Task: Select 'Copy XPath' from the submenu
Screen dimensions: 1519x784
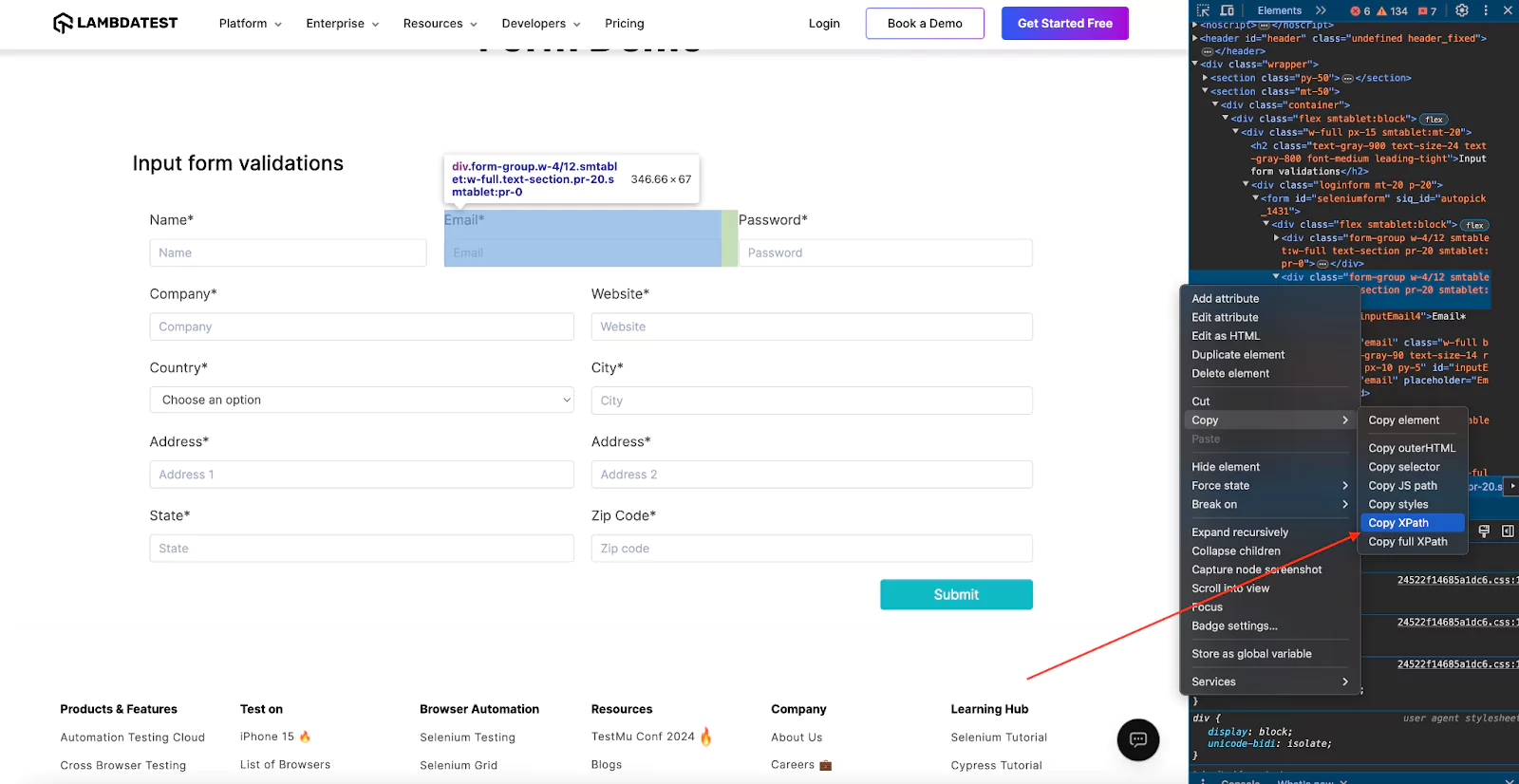Action: [x=1398, y=523]
